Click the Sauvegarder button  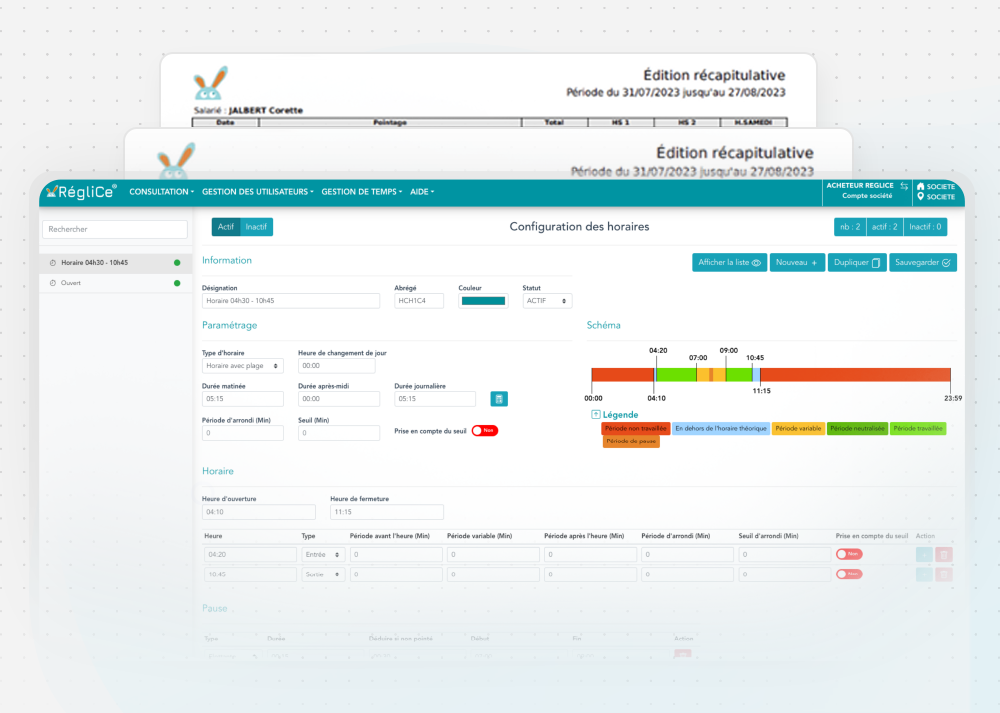[x=923, y=263]
